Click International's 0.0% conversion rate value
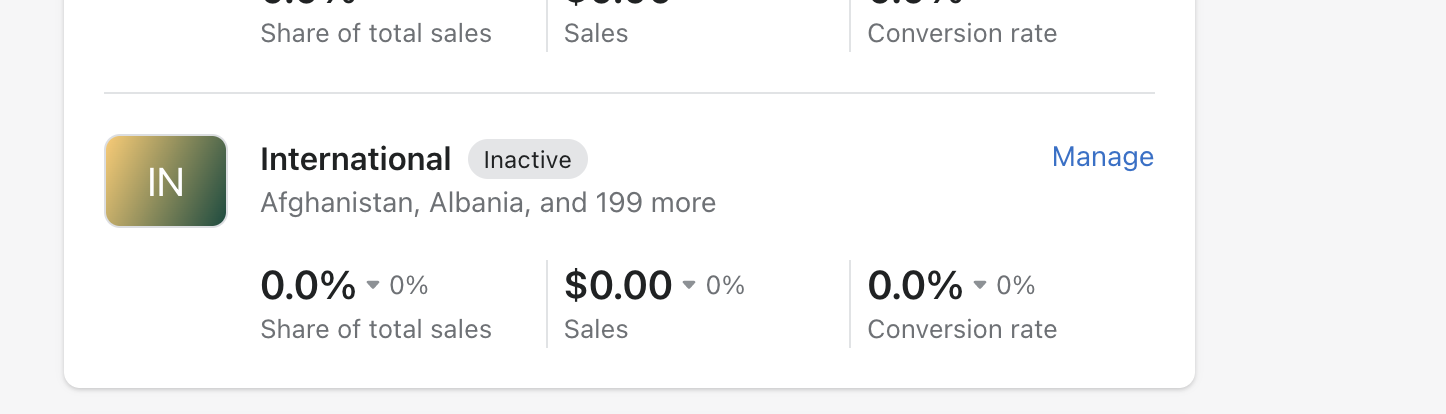Image resolution: width=1446 pixels, height=414 pixels. [915, 286]
